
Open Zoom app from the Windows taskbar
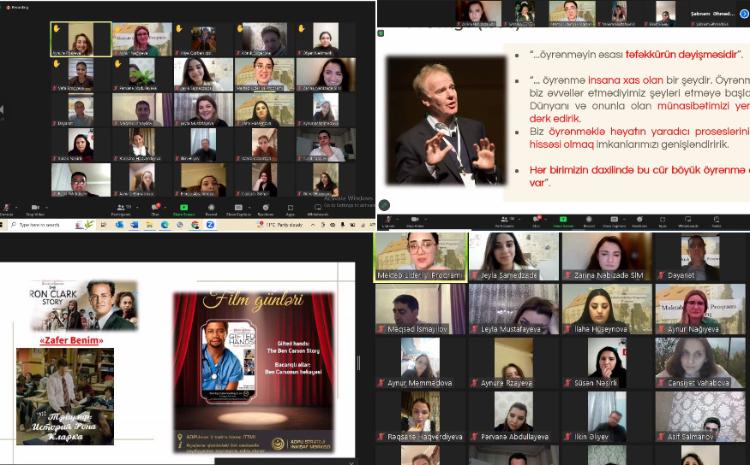pos(211,225)
